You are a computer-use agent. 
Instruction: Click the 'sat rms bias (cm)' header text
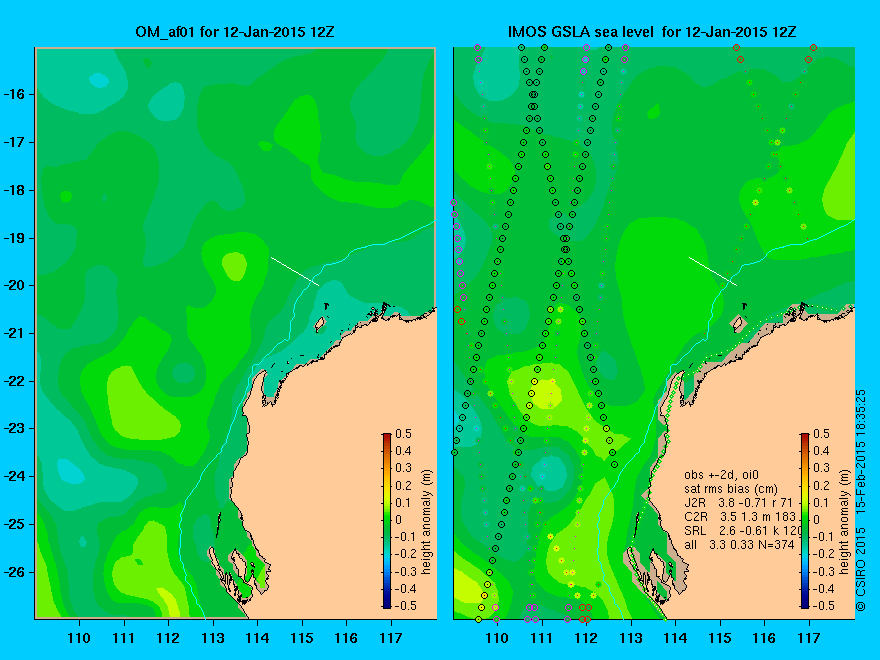731,489
